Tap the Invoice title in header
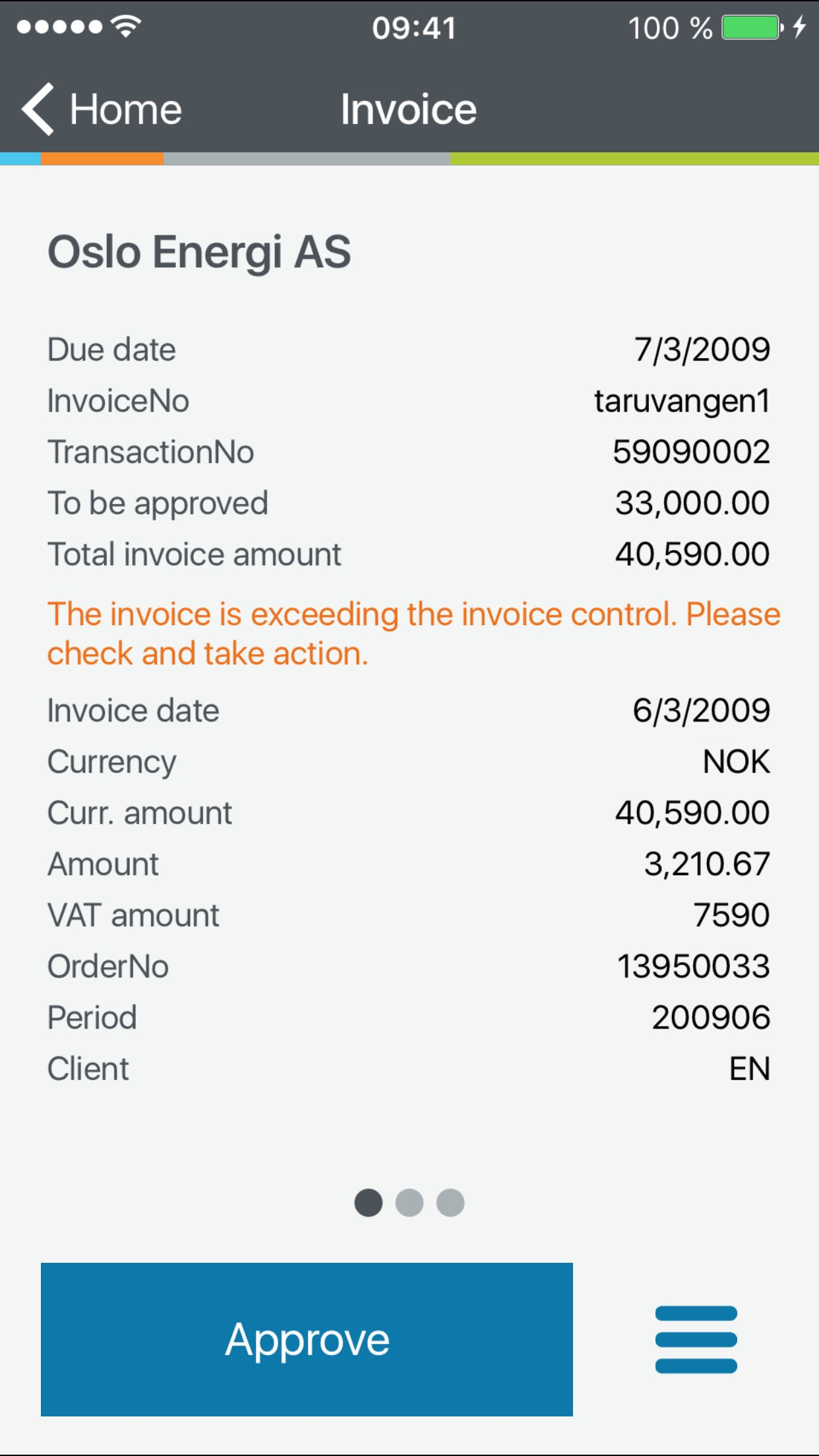The width and height of the screenshot is (819, 1456). coord(408,109)
